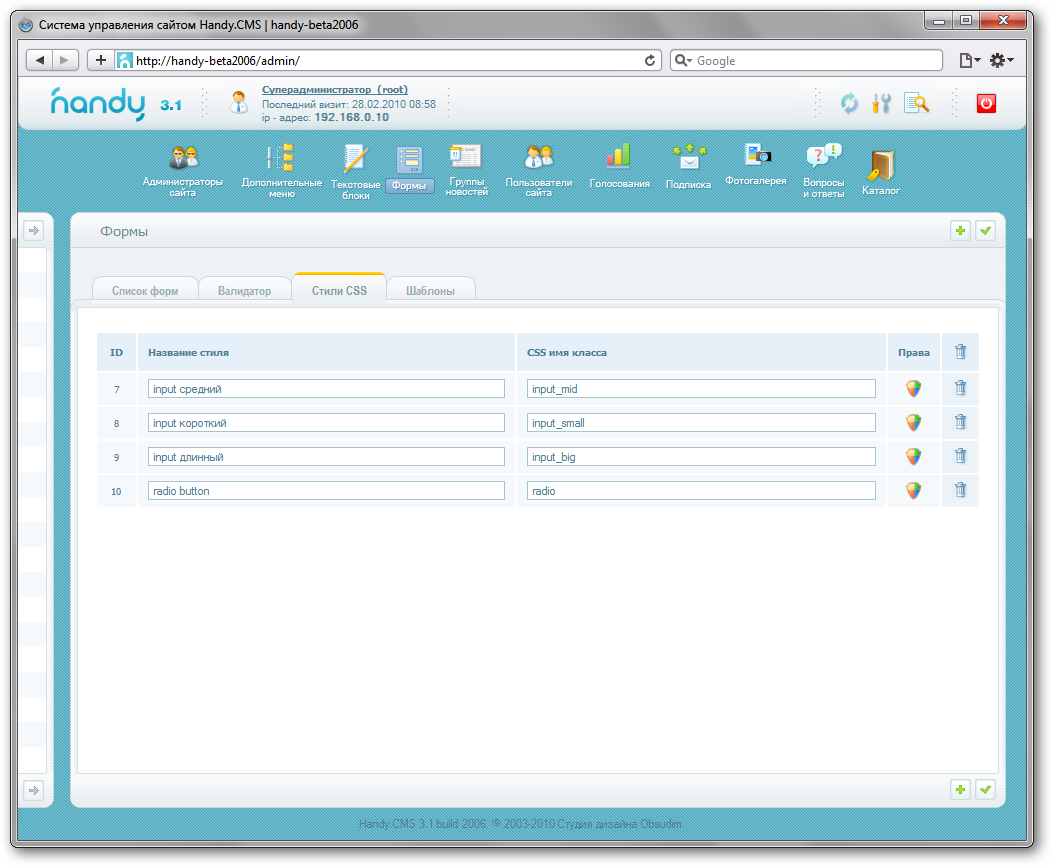Expand left sidebar with top arrow
Image resolution: width=1052 pixels, height=866 pixels.
(33, 231)
